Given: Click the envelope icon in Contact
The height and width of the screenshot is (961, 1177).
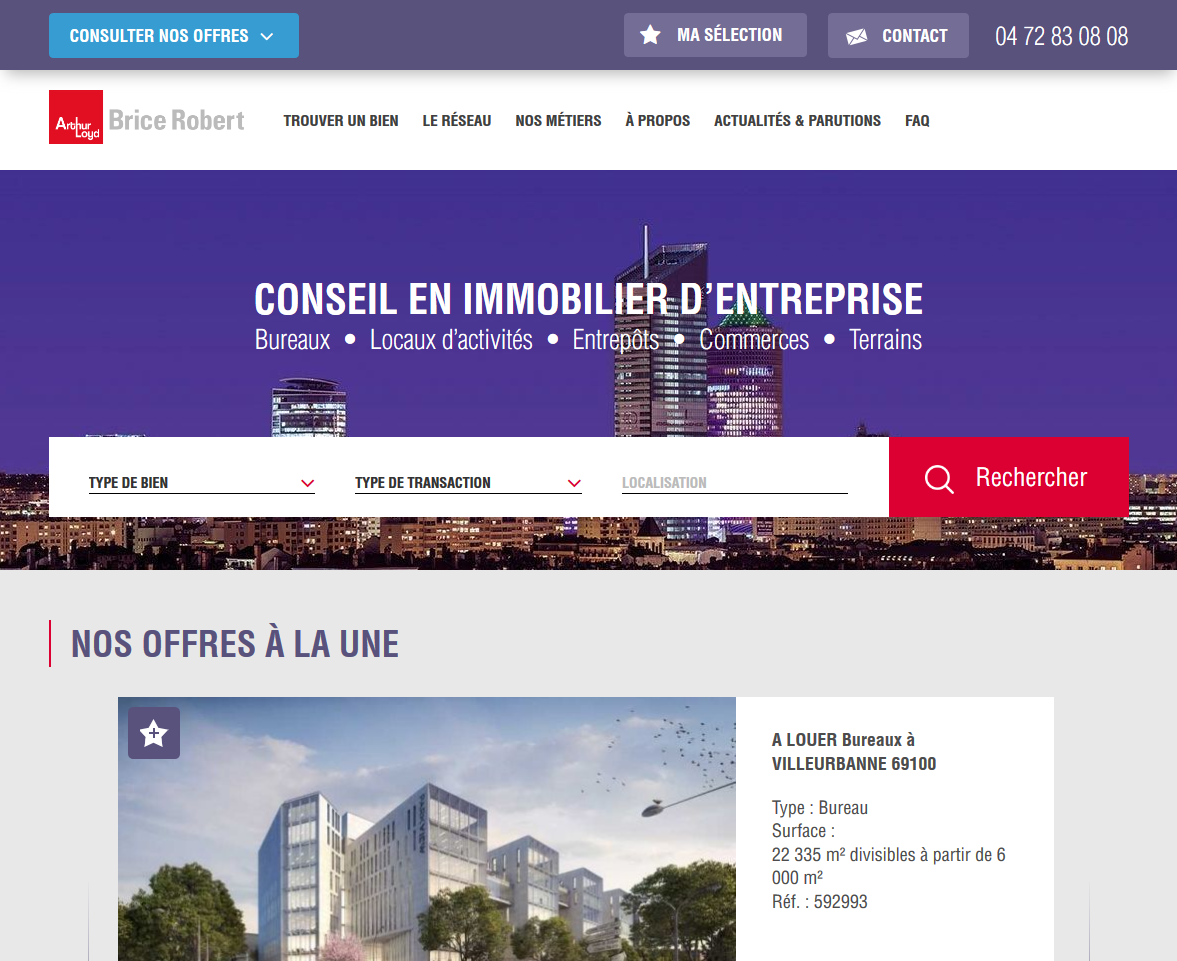Looking at the screenshot, I should click(856, 36).
